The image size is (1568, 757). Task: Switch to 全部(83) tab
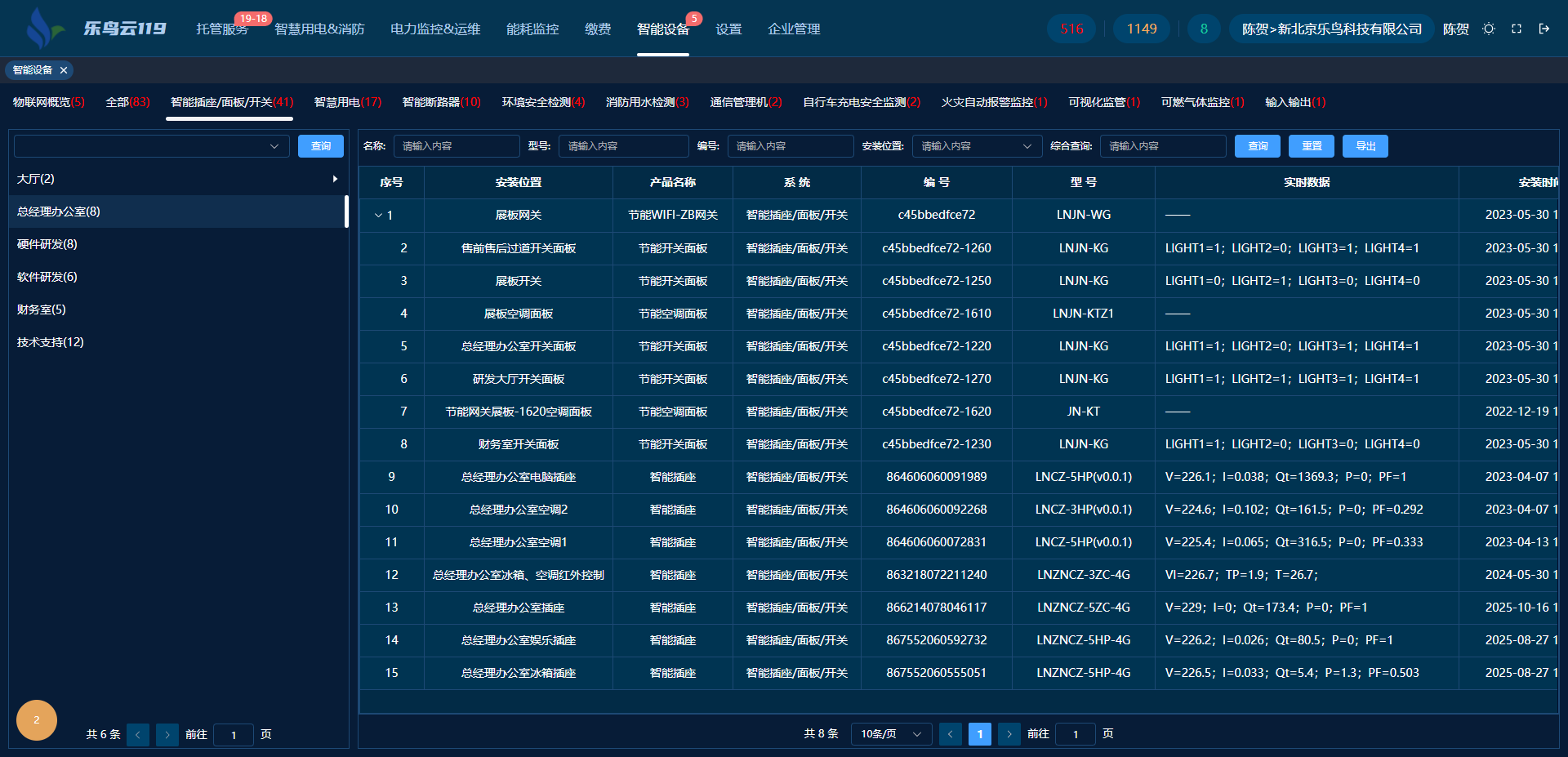point(128,102)
